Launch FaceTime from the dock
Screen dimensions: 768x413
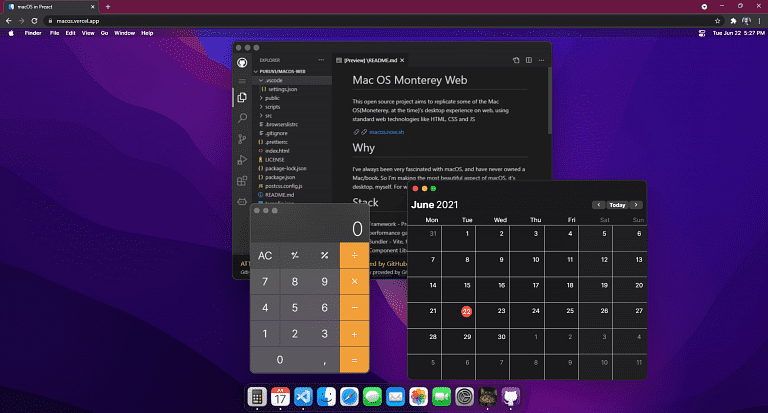tap(441, 396)
